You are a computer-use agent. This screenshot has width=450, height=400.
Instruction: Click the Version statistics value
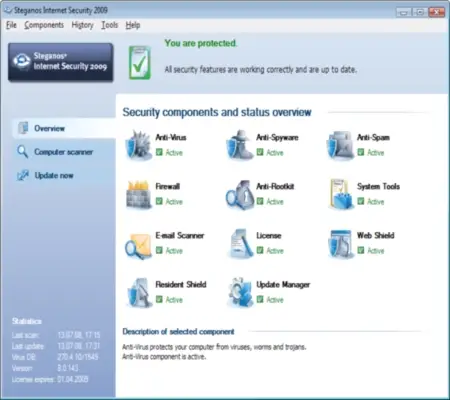click(68, 368)
